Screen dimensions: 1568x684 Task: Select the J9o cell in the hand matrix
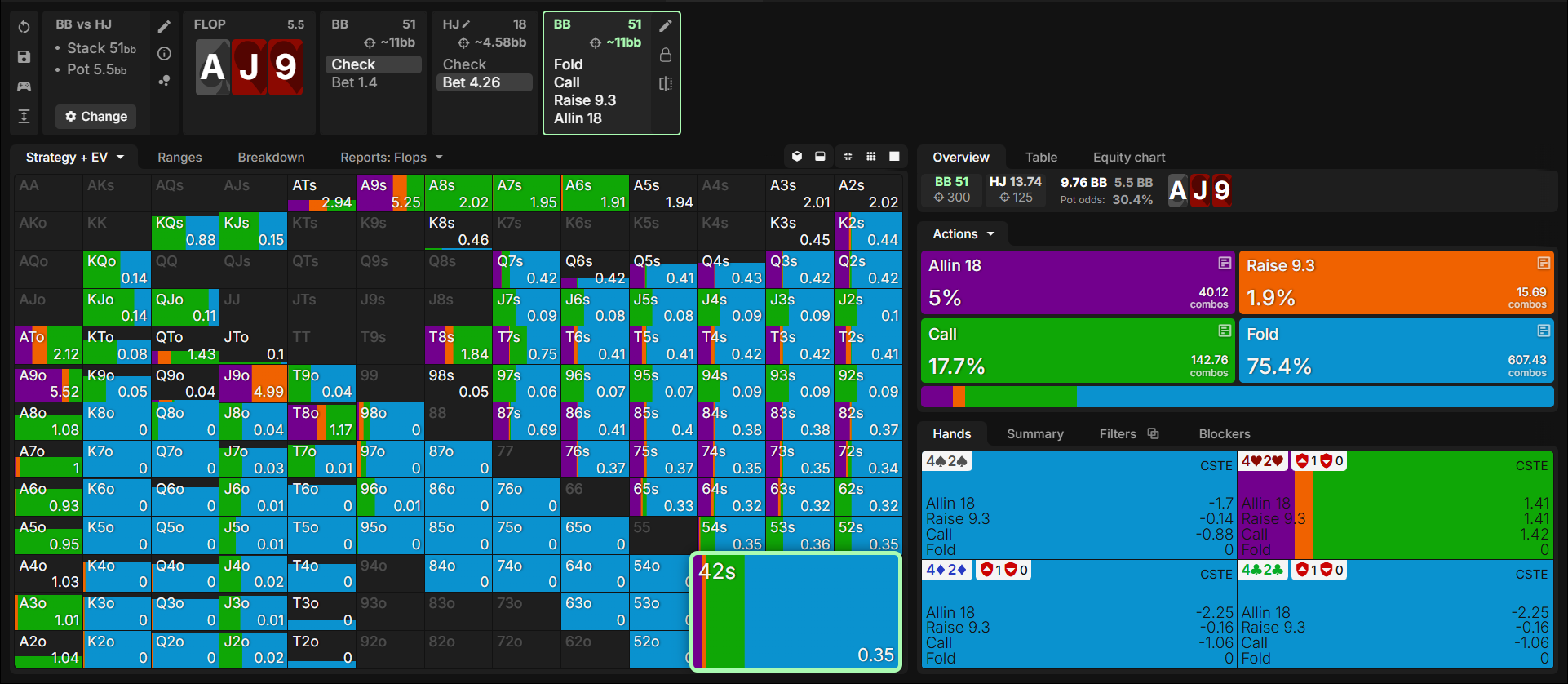click(x=253, y=383)
